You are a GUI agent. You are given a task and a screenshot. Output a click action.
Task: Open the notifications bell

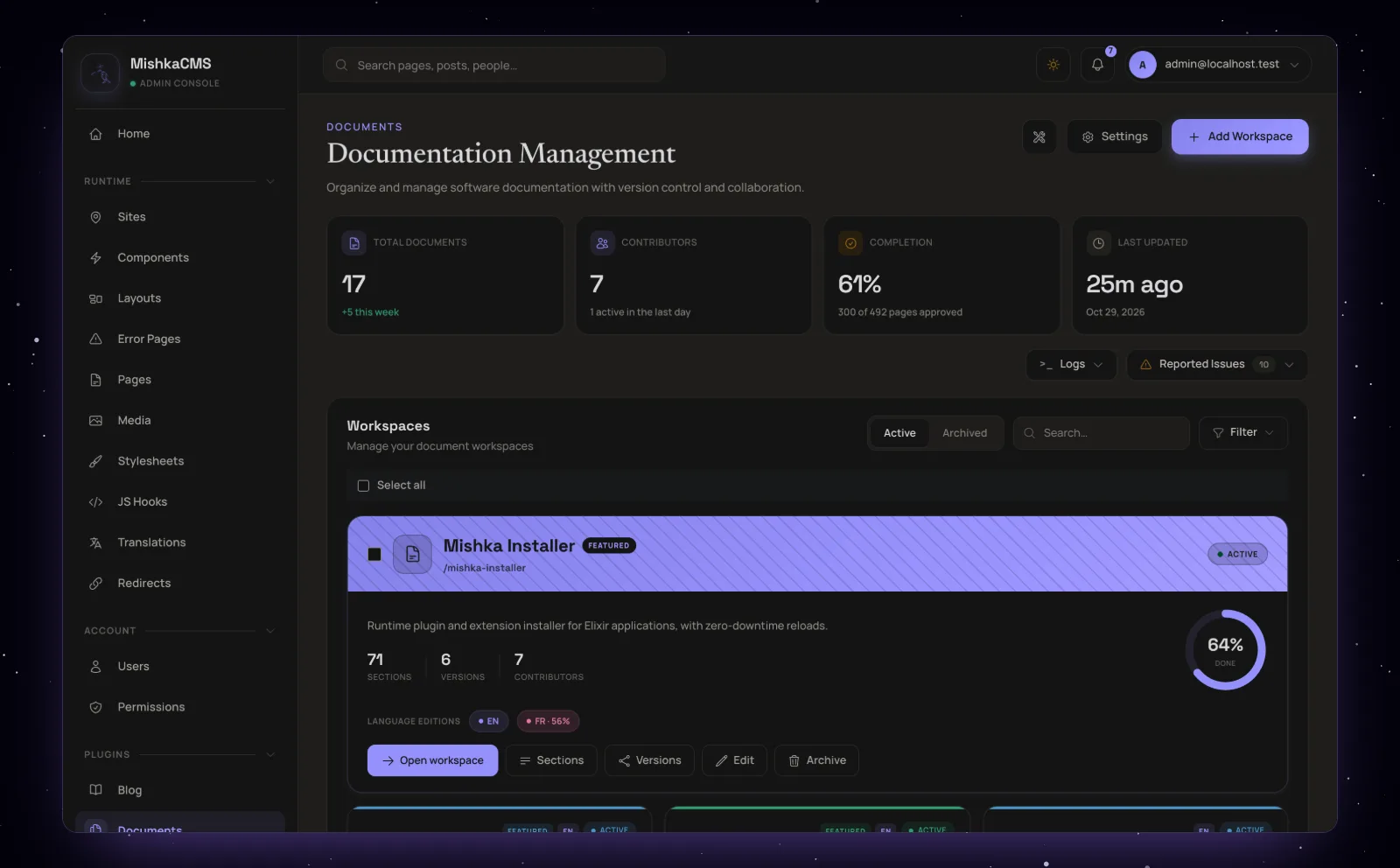coord(1097,65)
